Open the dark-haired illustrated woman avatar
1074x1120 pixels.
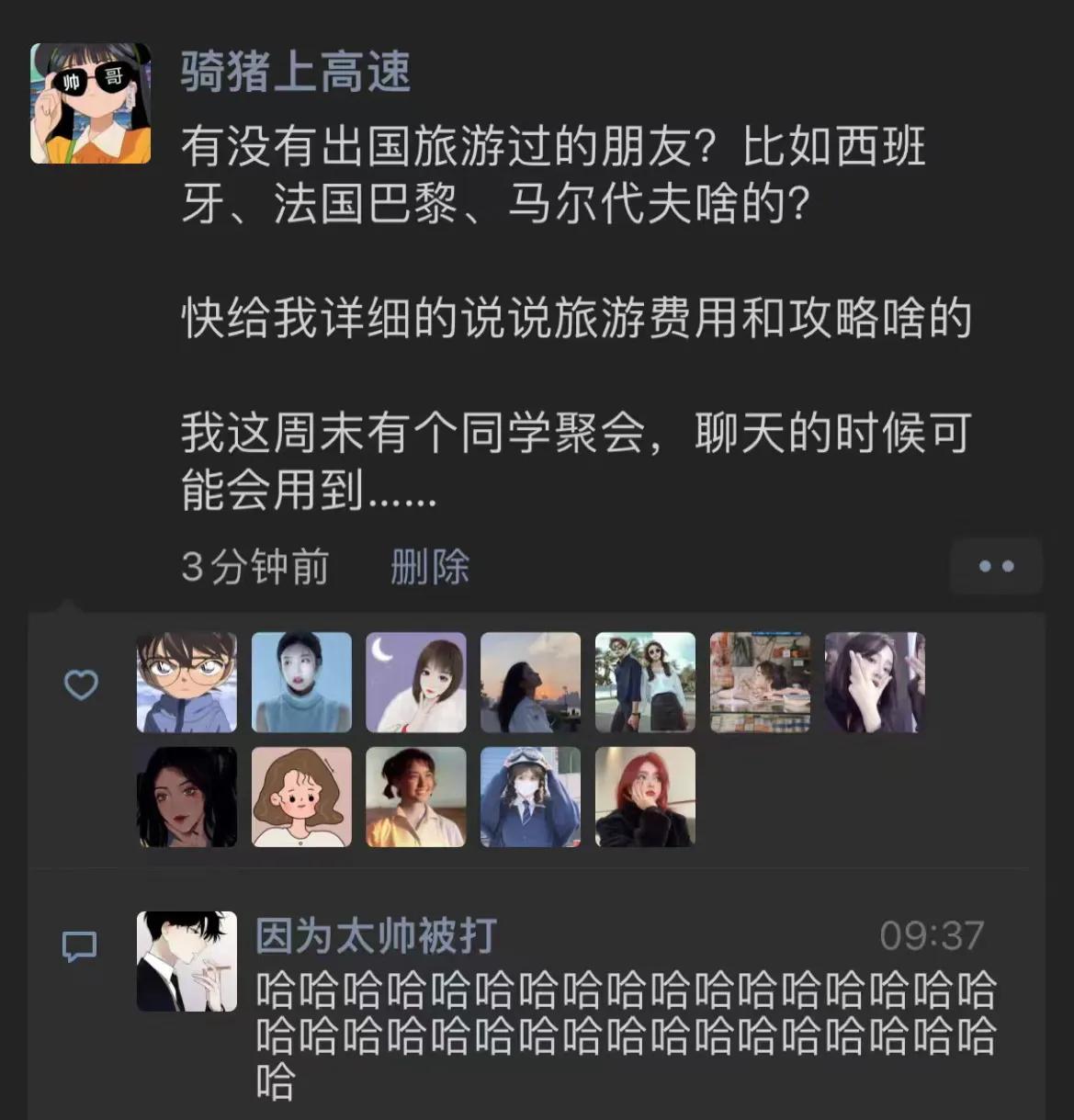click(x=187, y=797)
